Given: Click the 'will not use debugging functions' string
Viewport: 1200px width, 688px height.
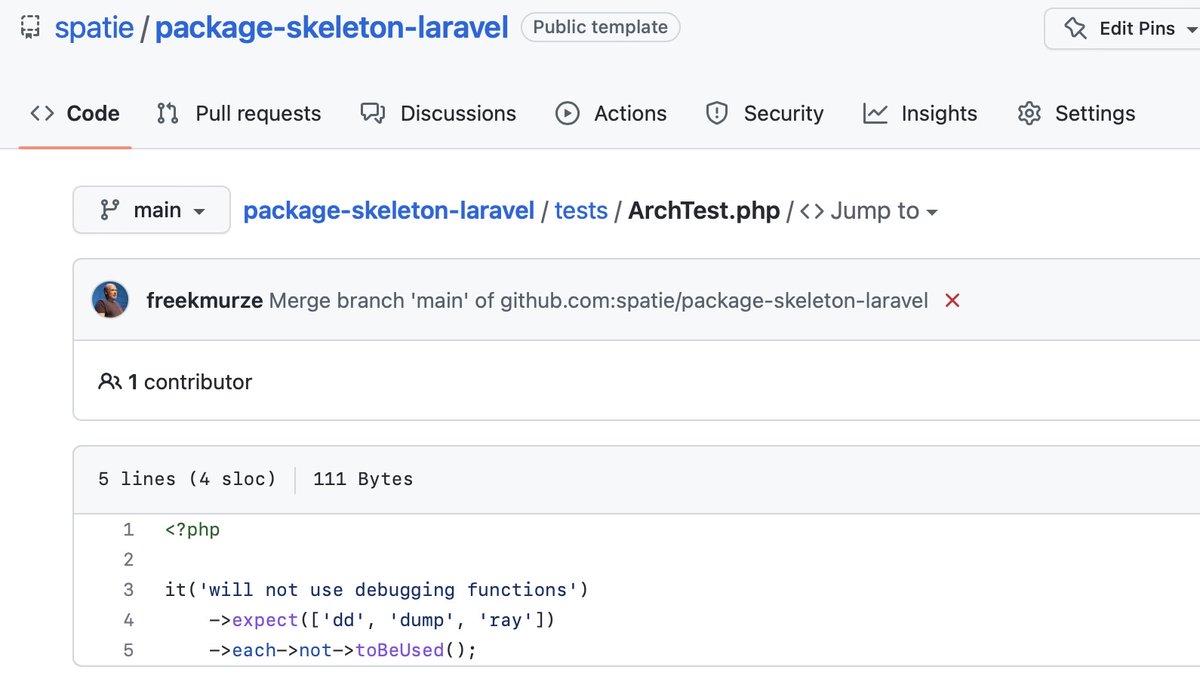Looking at the screenshot, I should tap(388, 589).
